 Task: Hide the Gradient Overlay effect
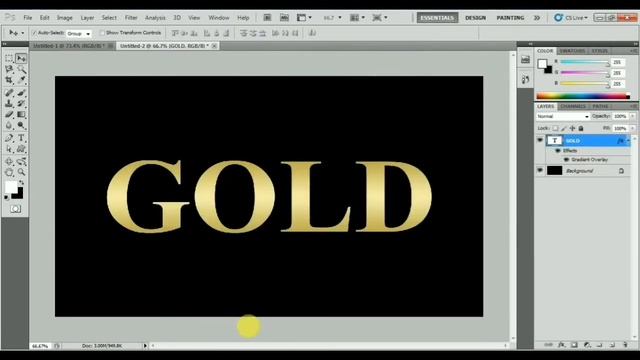(566, 160)
